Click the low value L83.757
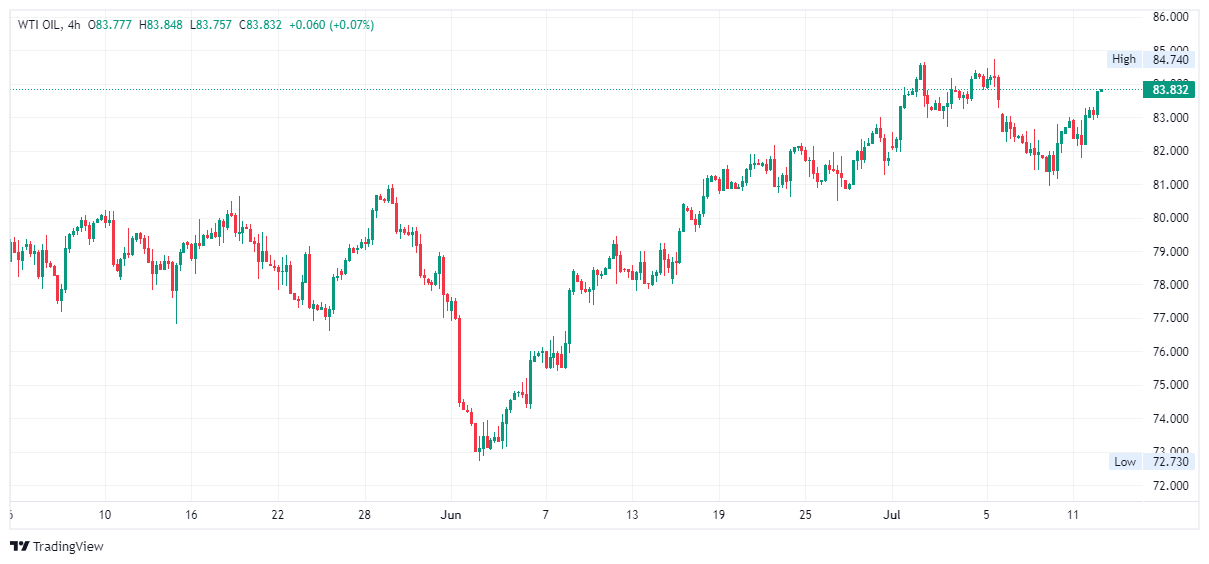1209x564 pixels. pos(210,25)
